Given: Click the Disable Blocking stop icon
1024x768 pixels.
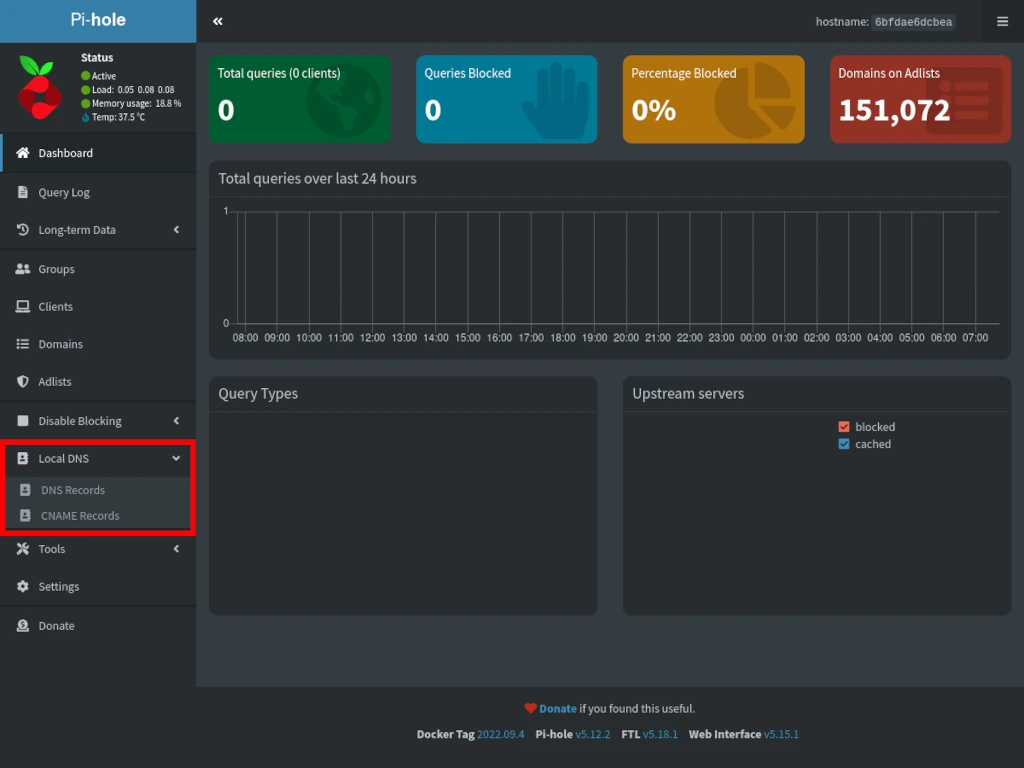Looking at the screenshot, I should point(23,421).
